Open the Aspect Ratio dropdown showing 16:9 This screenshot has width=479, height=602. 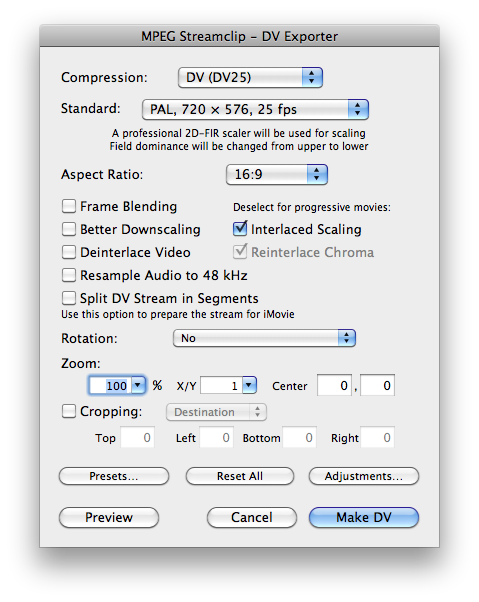pyautogui.click(x=277, y=174)
